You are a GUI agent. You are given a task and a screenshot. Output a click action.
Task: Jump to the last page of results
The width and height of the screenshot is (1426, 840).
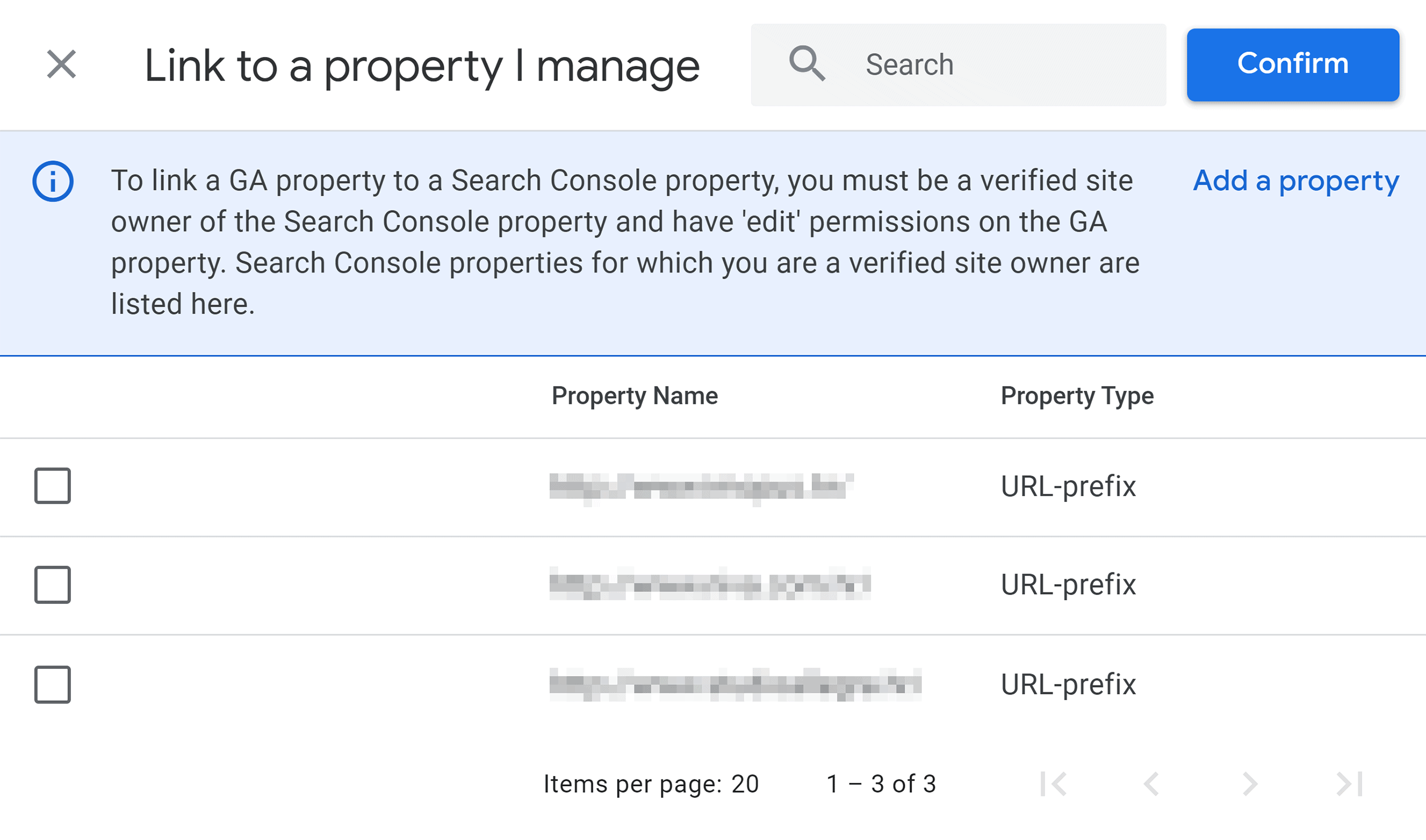pos(1349,784)
